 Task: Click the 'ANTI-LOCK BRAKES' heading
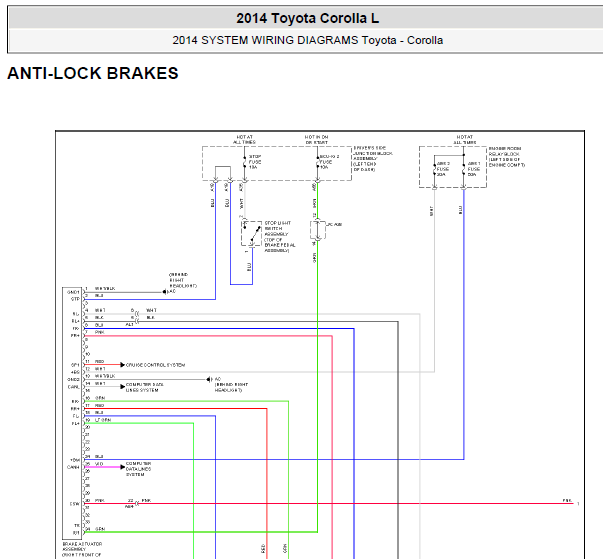[93, 73]
